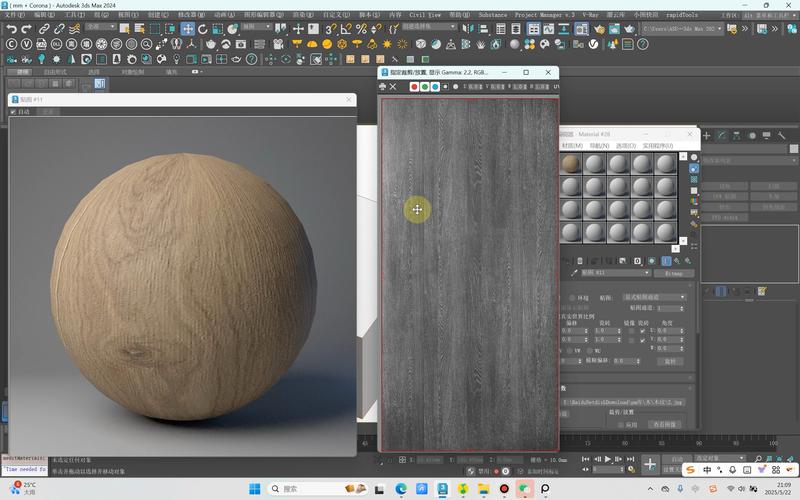Image resolution: width=800 pixels, height=500 pixels.
Task: Toggle backlight in Material Editor side icons
Action: pos(694,168)
